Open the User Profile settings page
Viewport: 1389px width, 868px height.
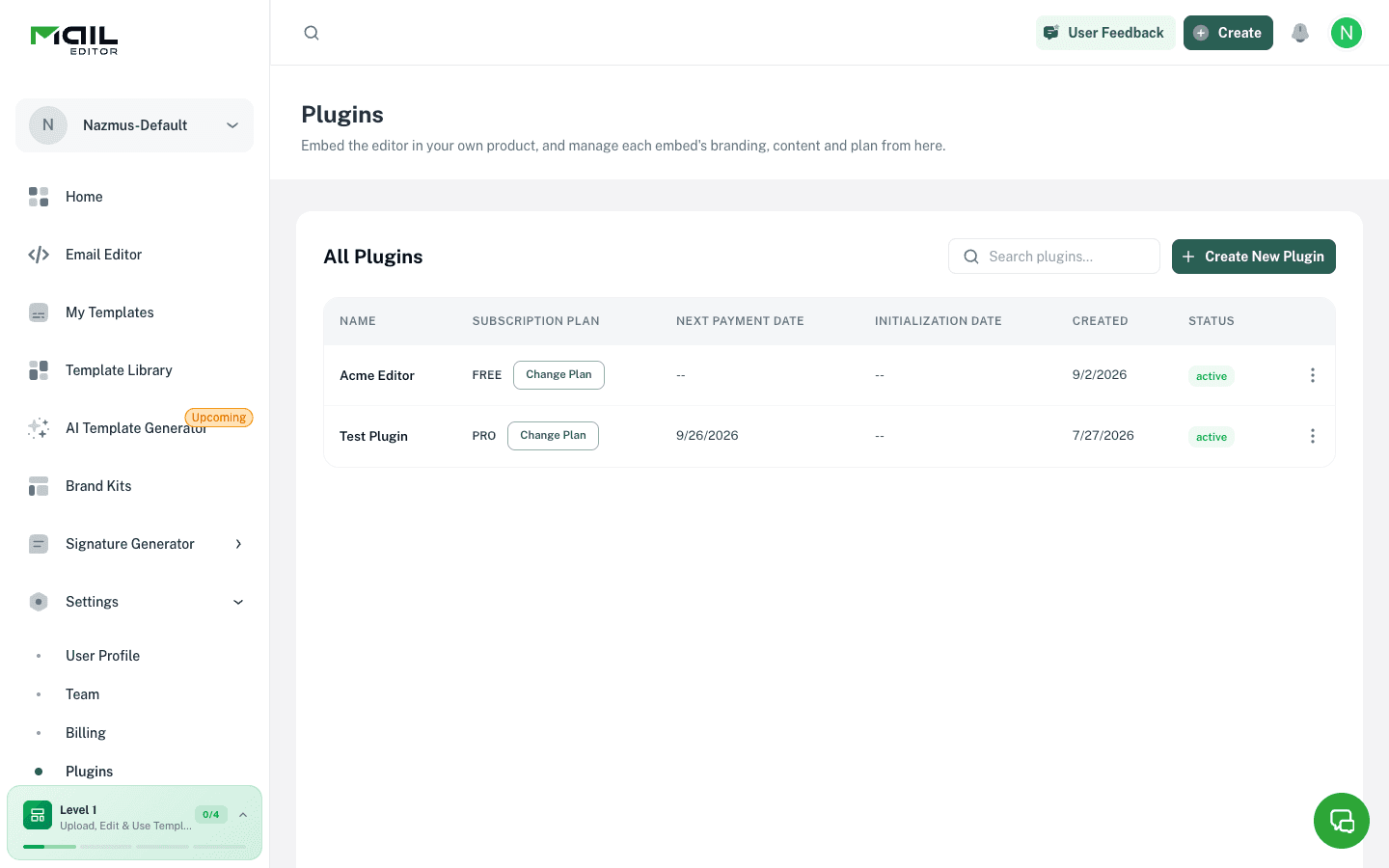[102, 656]
